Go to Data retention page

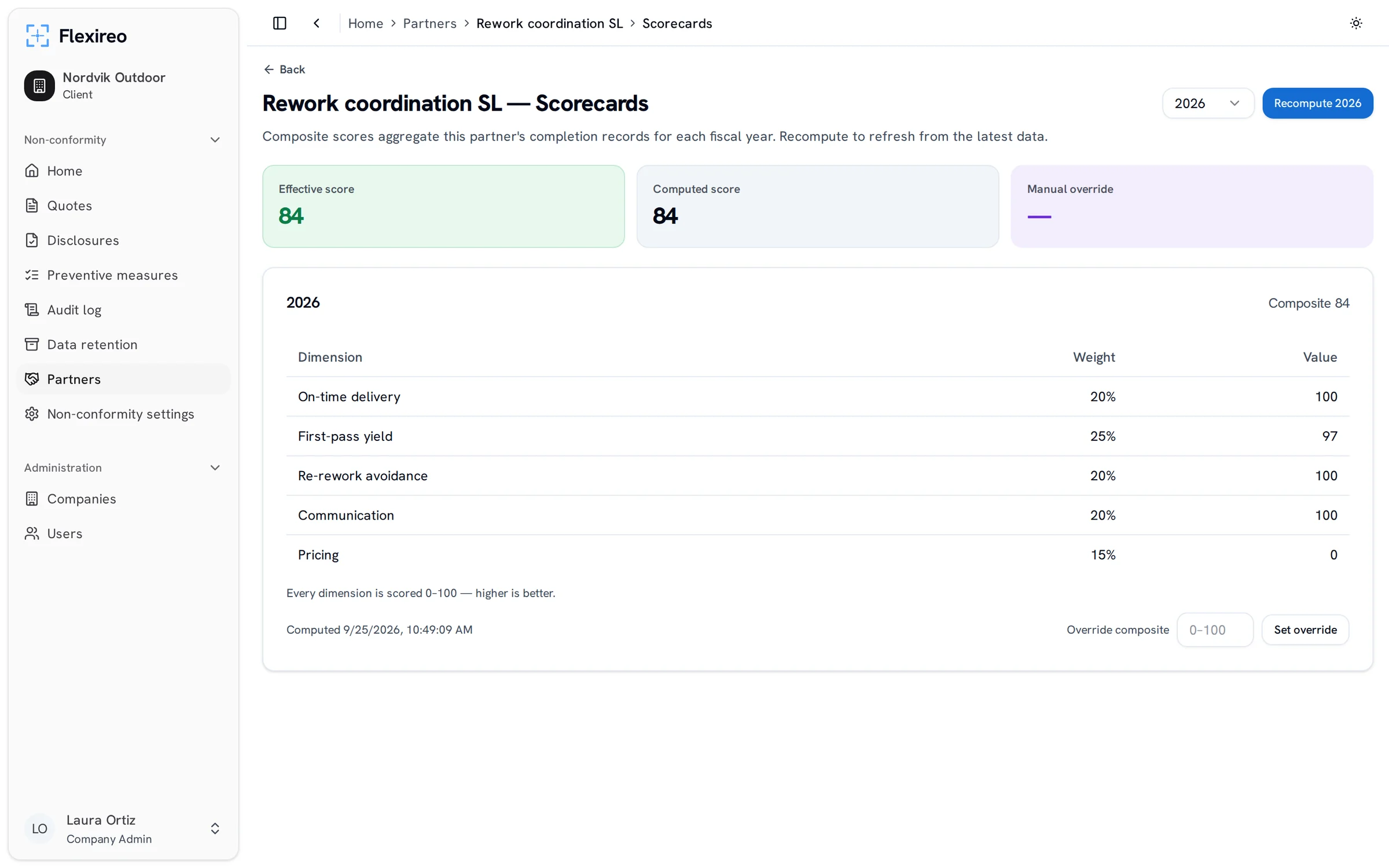(123, 344)
